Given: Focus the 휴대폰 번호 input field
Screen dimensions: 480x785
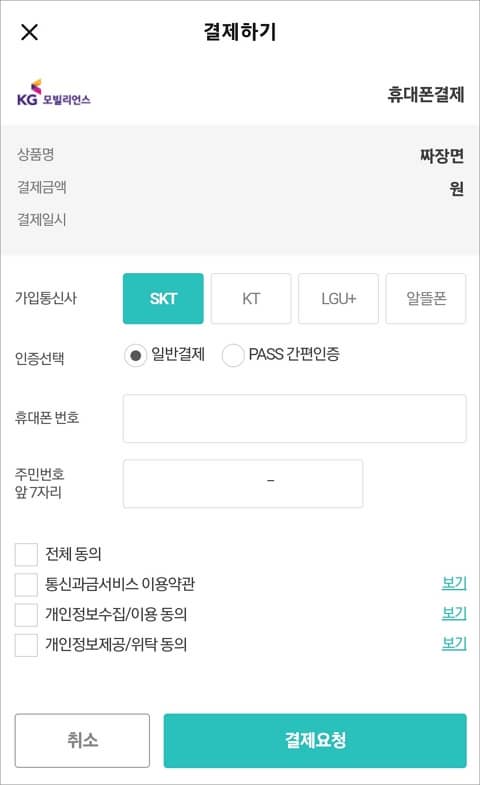Looking at the screenshot, I should (x=295, y=419).
